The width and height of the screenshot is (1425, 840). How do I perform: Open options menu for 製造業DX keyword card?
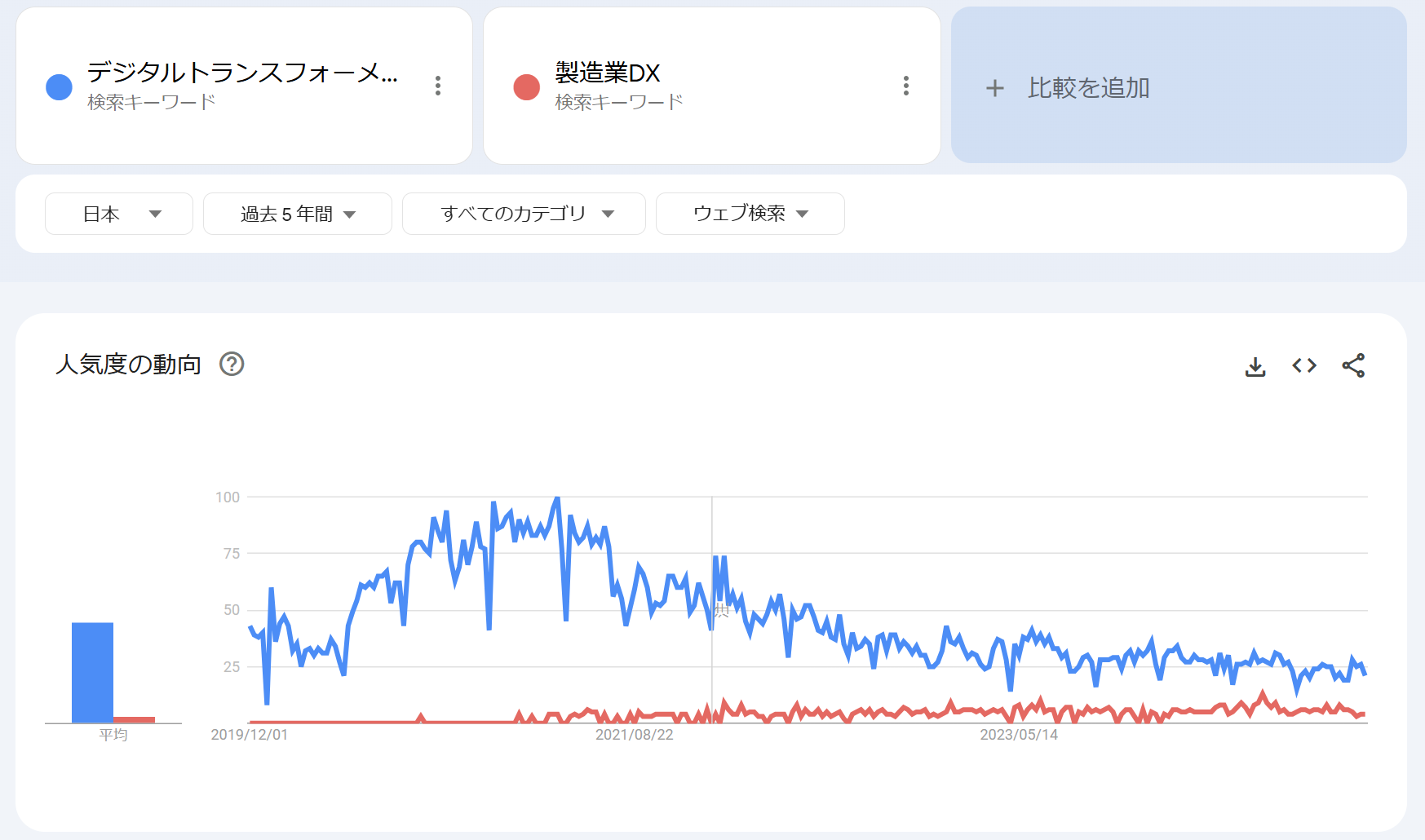click(x=905, y=86)
